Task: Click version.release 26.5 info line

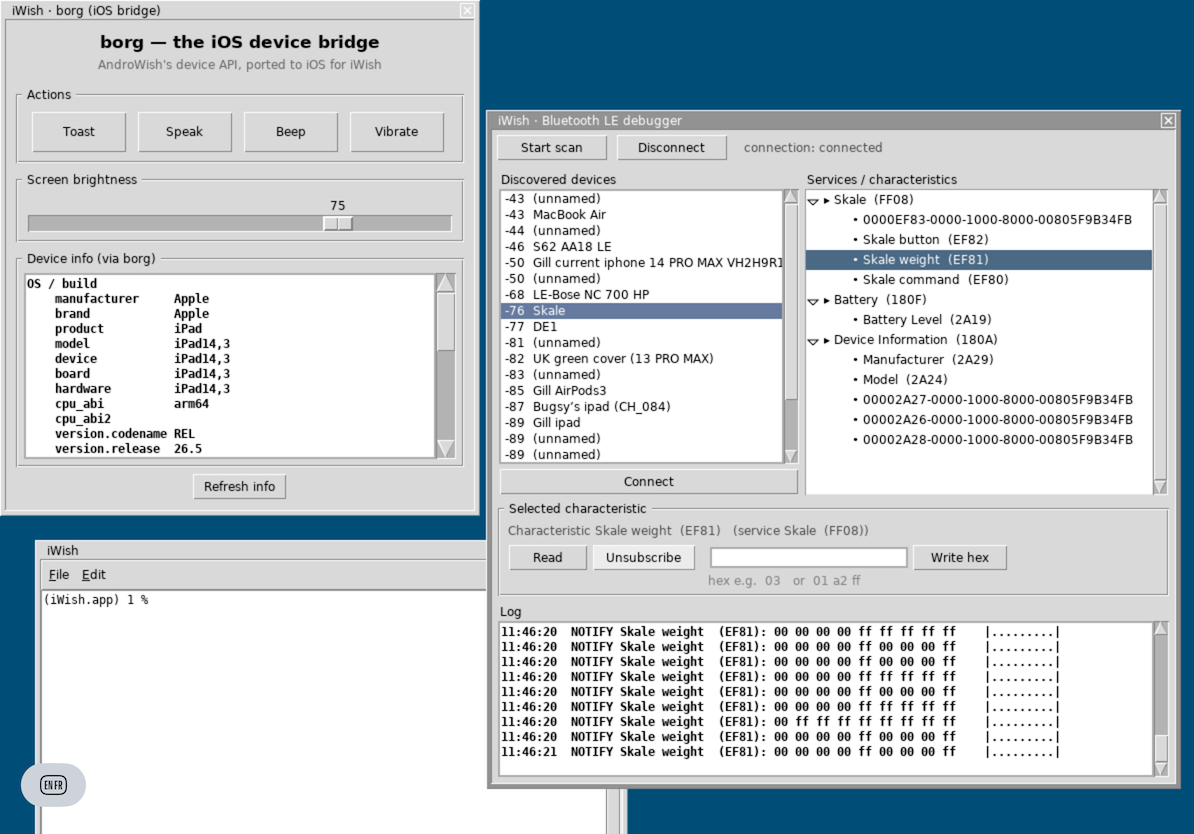Action: click(x=128, y=449)
